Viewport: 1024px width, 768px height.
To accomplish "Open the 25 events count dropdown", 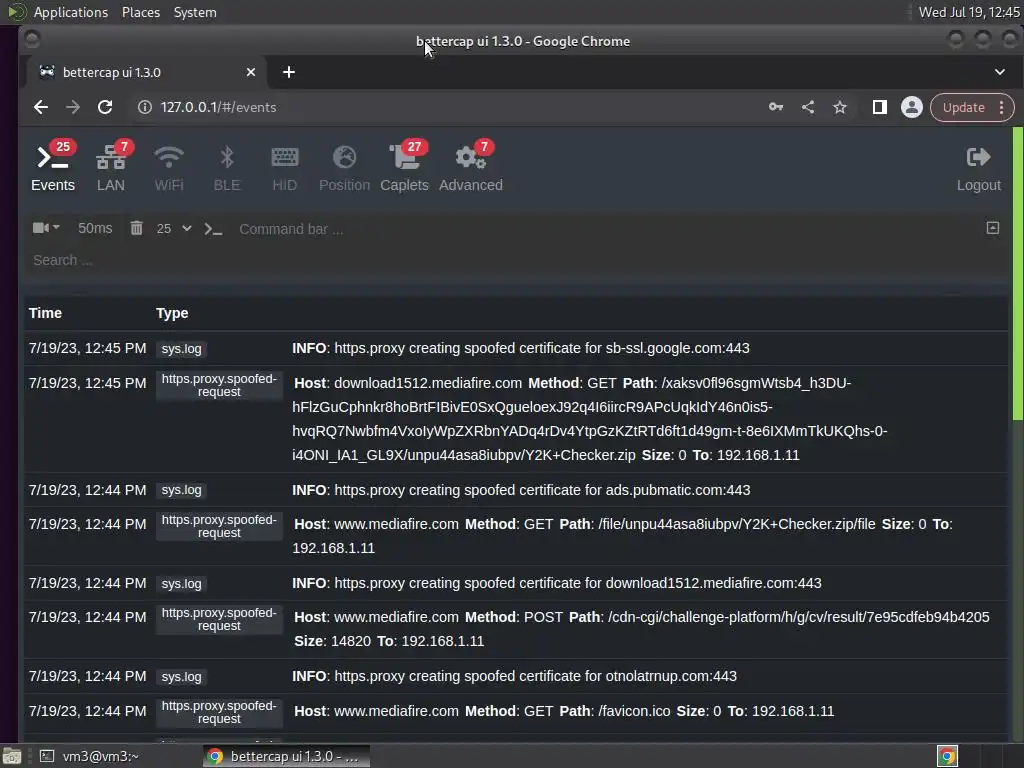I will tap(174, 229).
